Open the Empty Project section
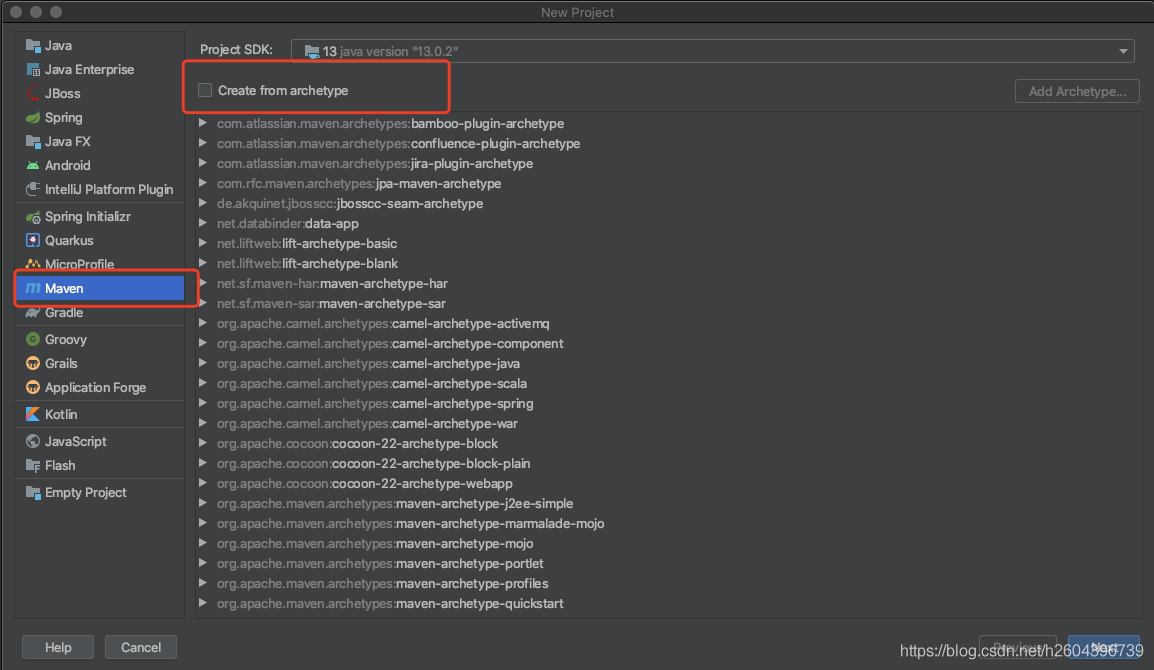This screenshot has height=670, width=1154. [x=86, y=492]
